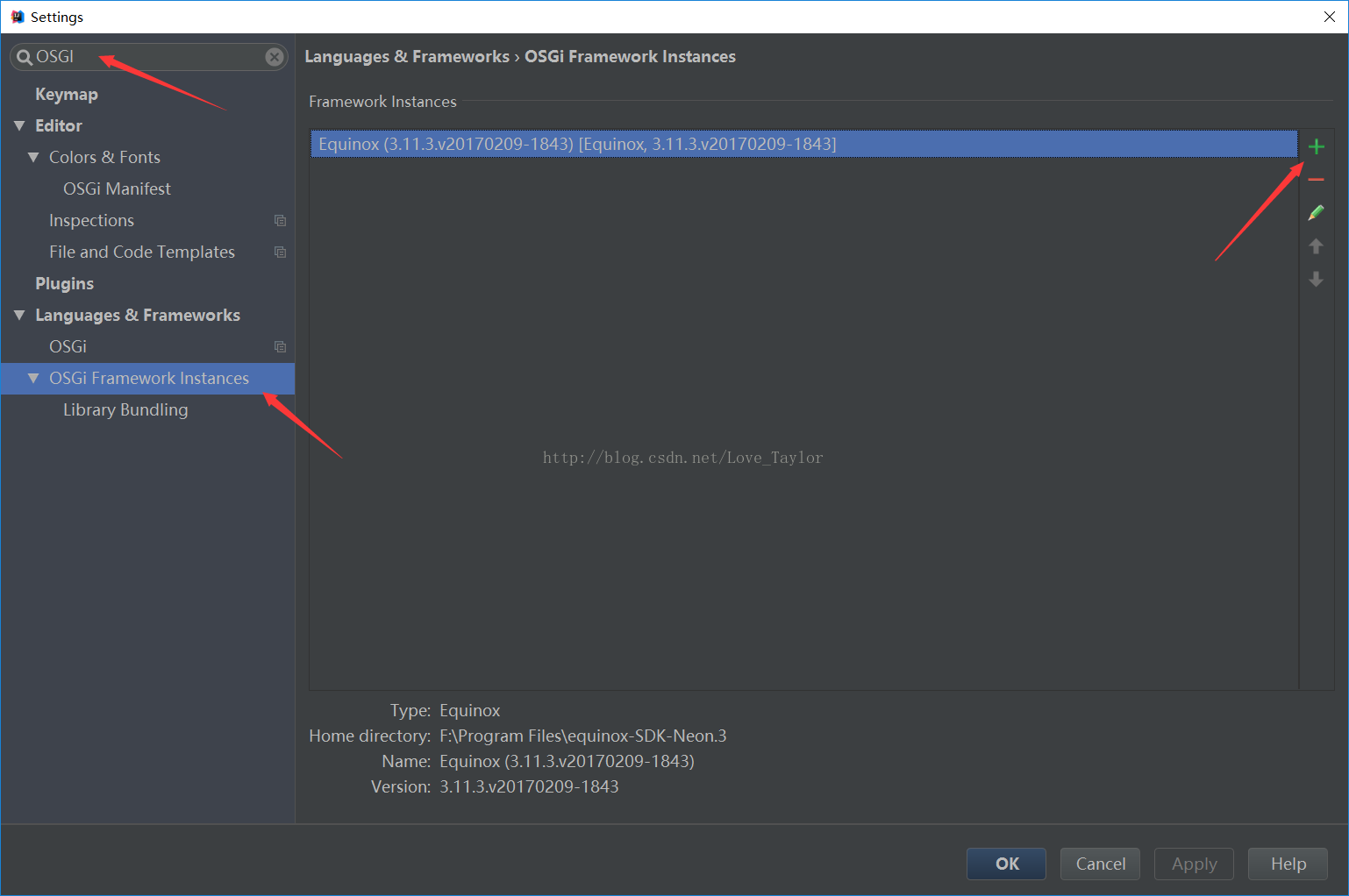Collapse the Editor tree node

tap(19, 126)
